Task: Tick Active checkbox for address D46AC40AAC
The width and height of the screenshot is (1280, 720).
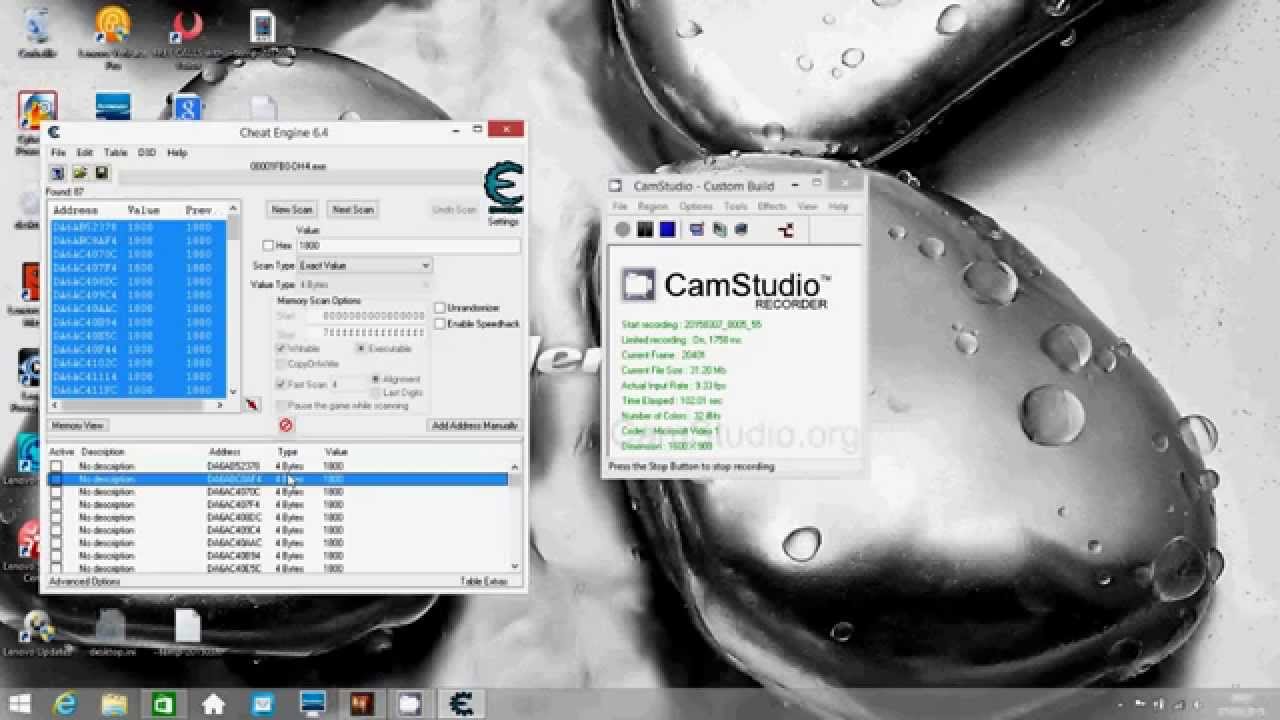Action: tap(56, 543)
